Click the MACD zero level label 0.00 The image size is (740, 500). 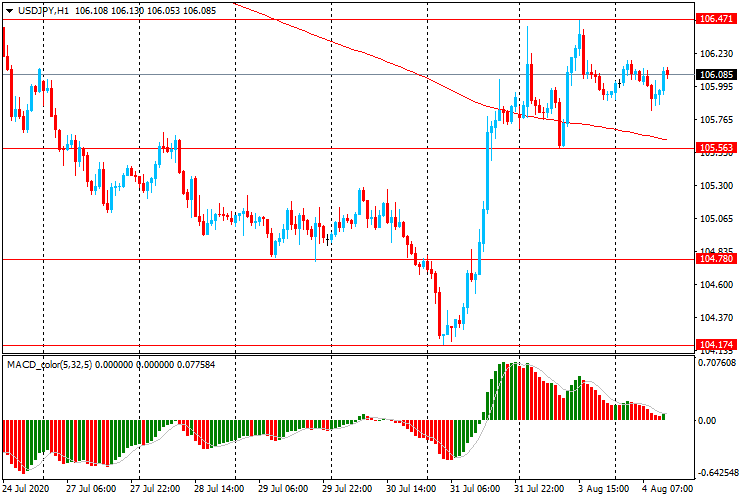pos(706,420)
